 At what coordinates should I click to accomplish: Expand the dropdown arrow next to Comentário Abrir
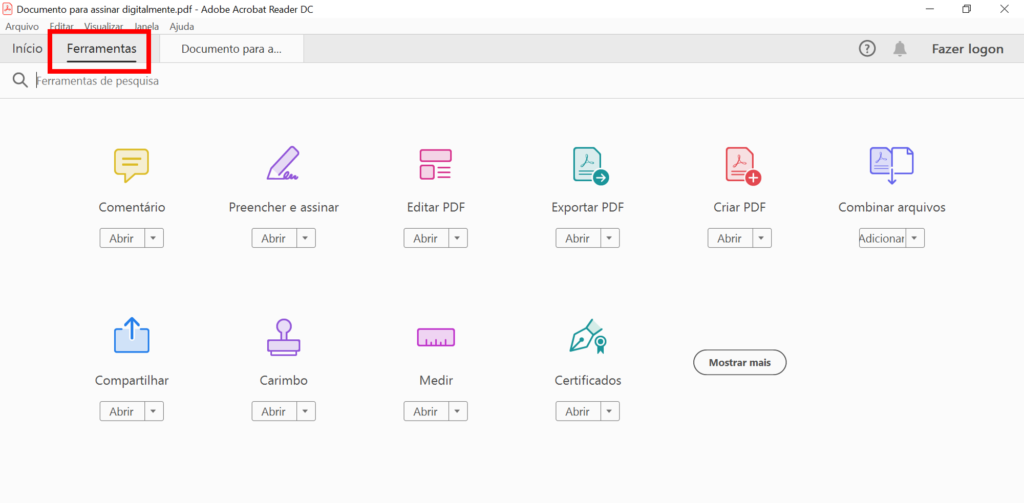(153, 238)
